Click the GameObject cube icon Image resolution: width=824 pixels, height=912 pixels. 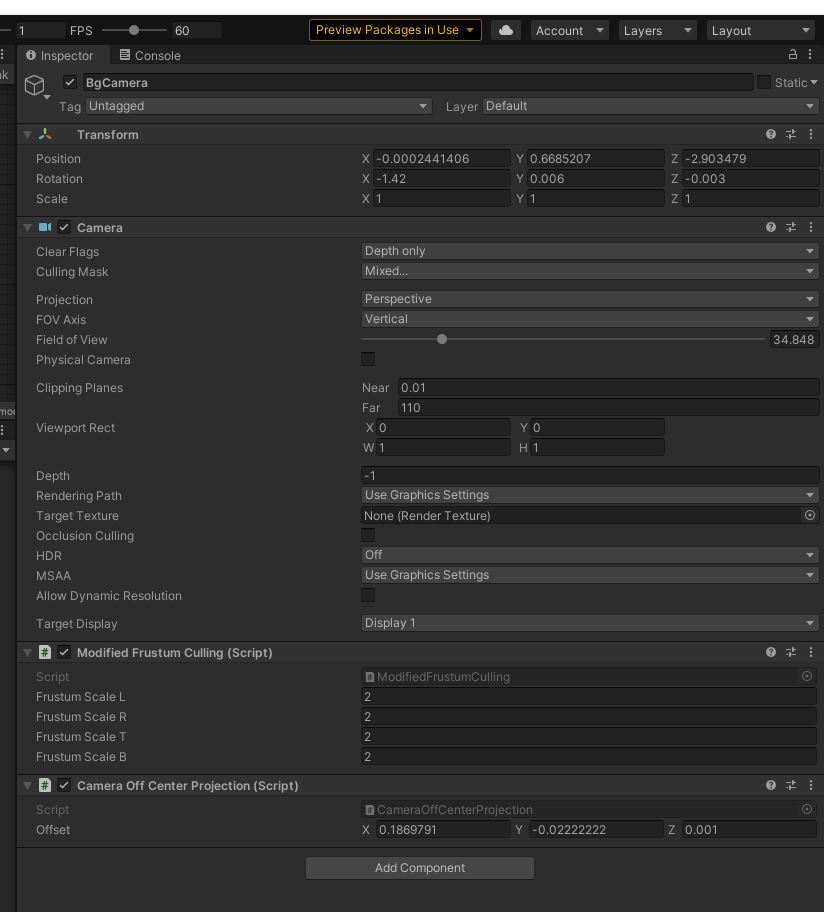(35, 85)
